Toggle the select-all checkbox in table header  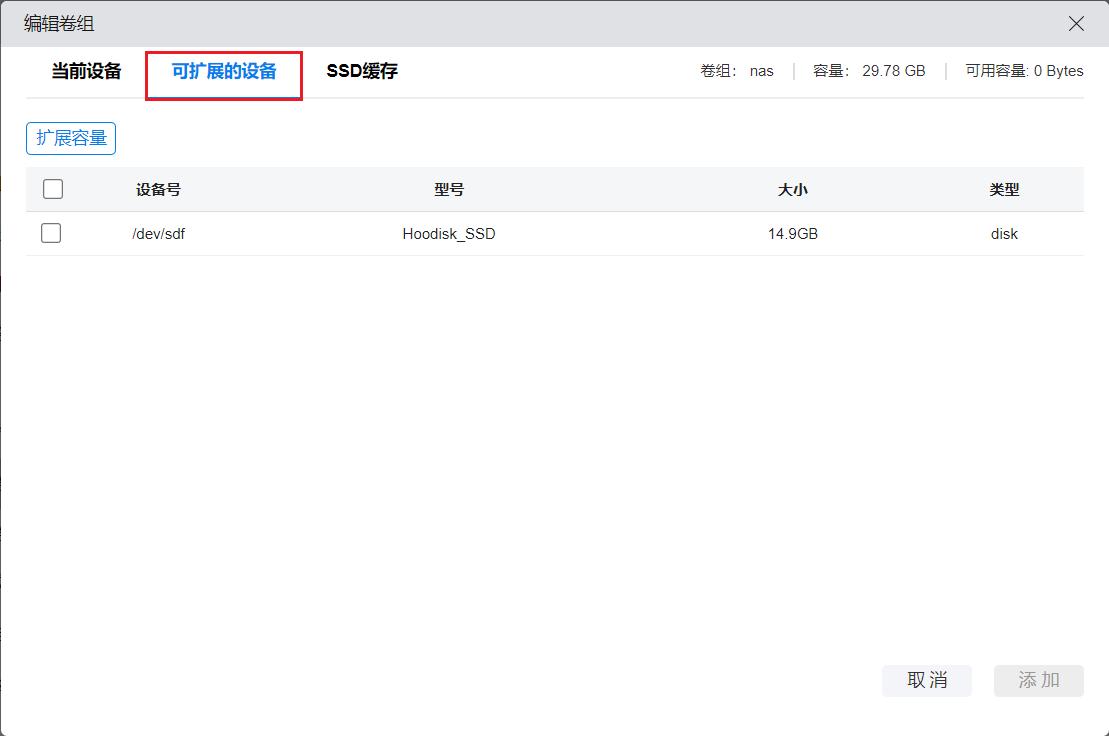[53, 189]
